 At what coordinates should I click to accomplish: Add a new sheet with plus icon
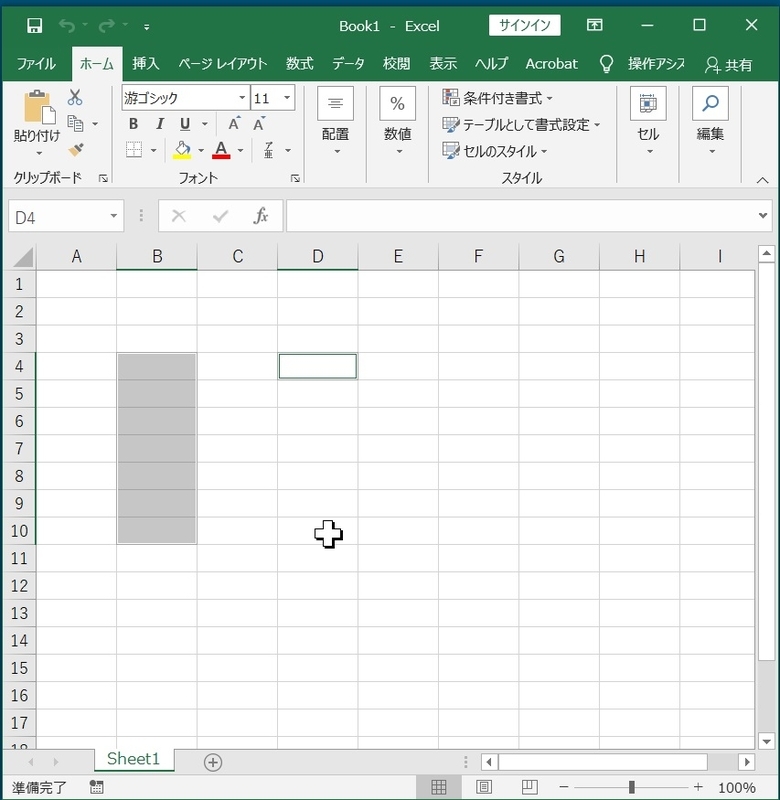point(213,762)
